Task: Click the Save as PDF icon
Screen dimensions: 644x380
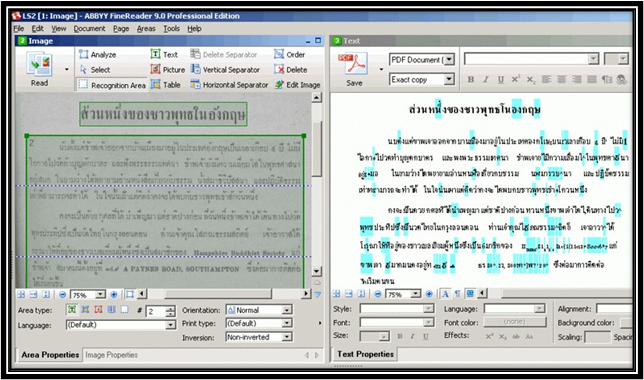Action: tap(353, 63)
